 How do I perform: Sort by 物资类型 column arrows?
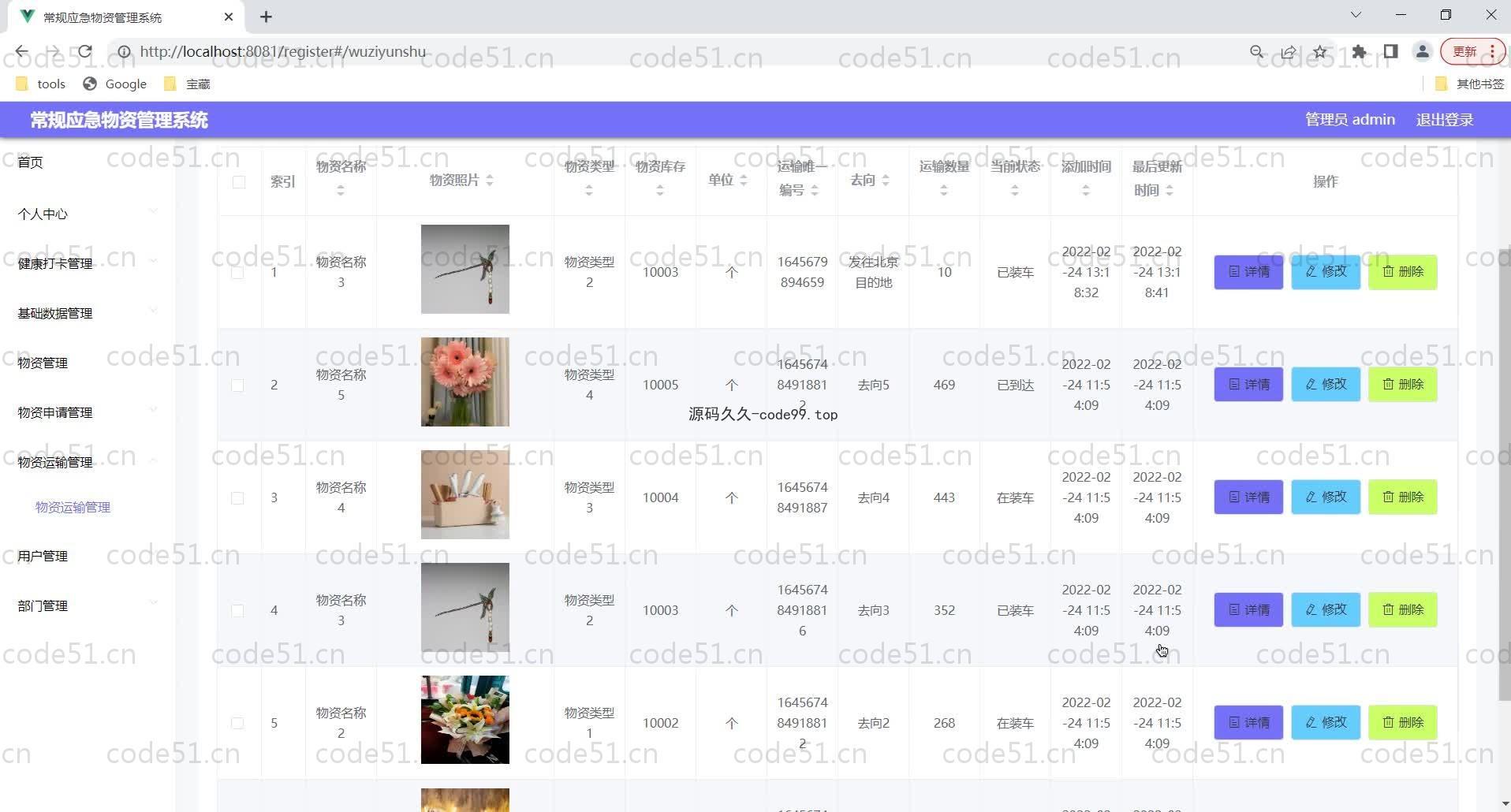(589, 191)
